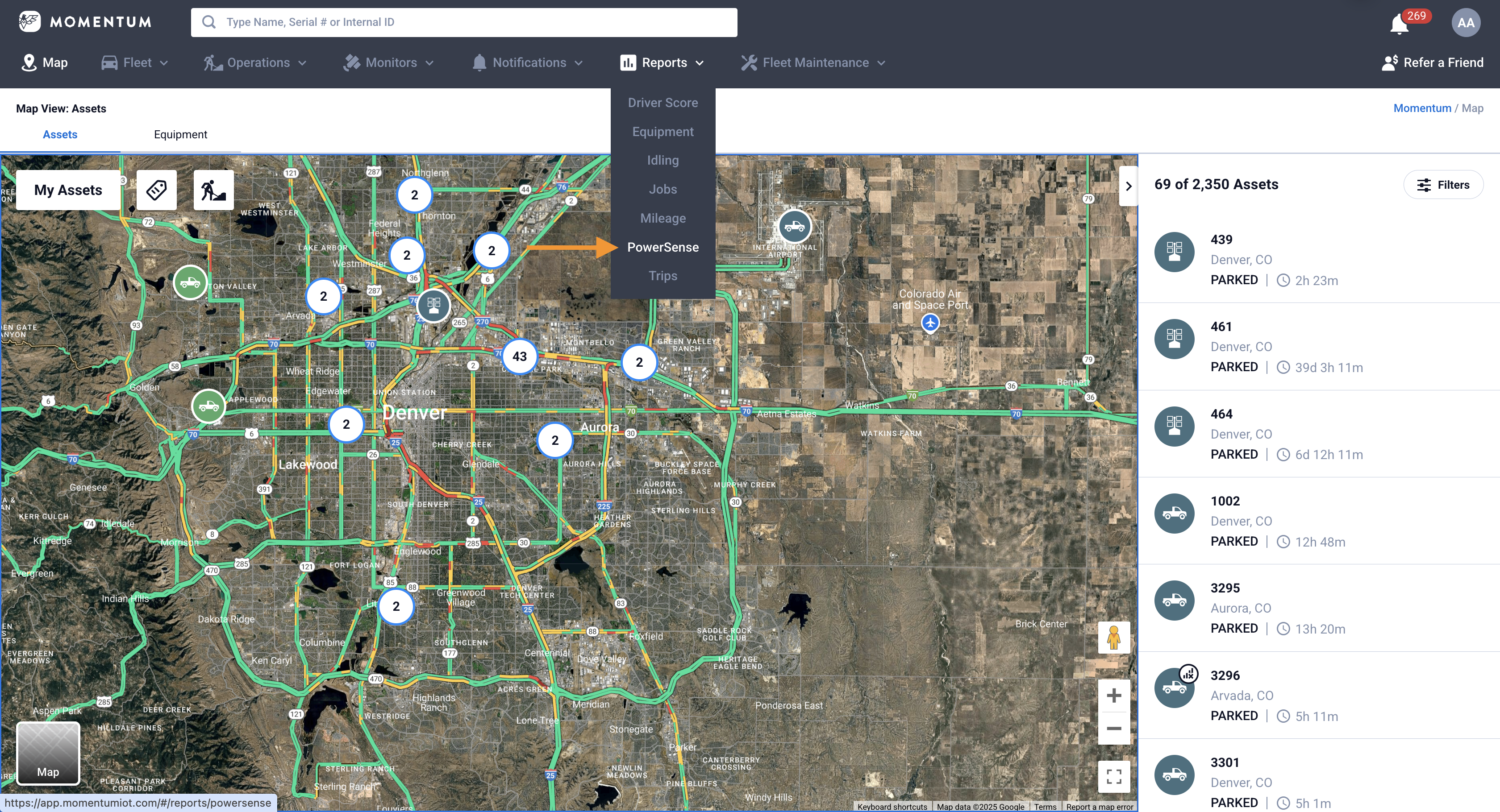Expand the Operations dropdown menu

click(255, 62)
